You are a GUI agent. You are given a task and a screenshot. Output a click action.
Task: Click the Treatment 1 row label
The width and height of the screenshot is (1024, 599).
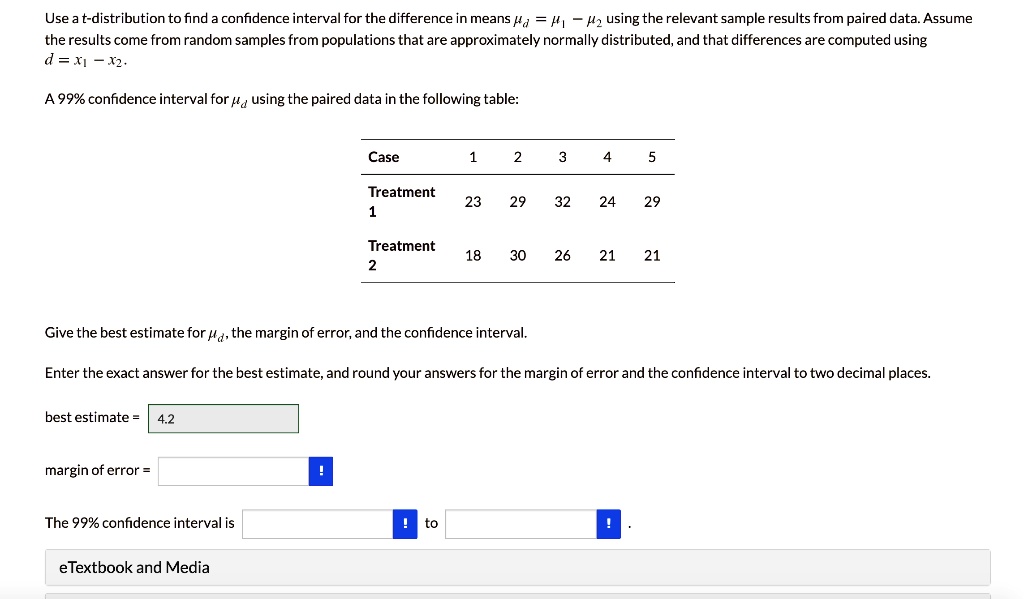[401, 201]
